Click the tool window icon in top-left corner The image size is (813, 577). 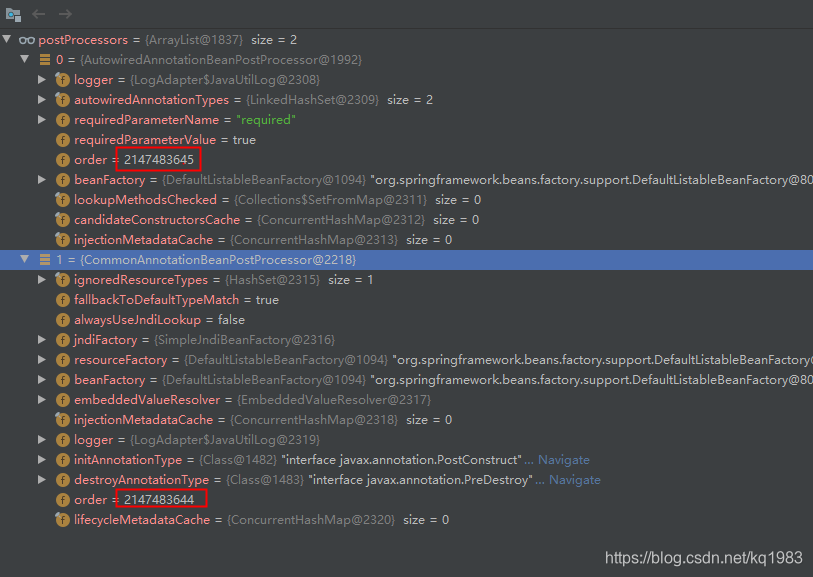(x=13, y=14)
